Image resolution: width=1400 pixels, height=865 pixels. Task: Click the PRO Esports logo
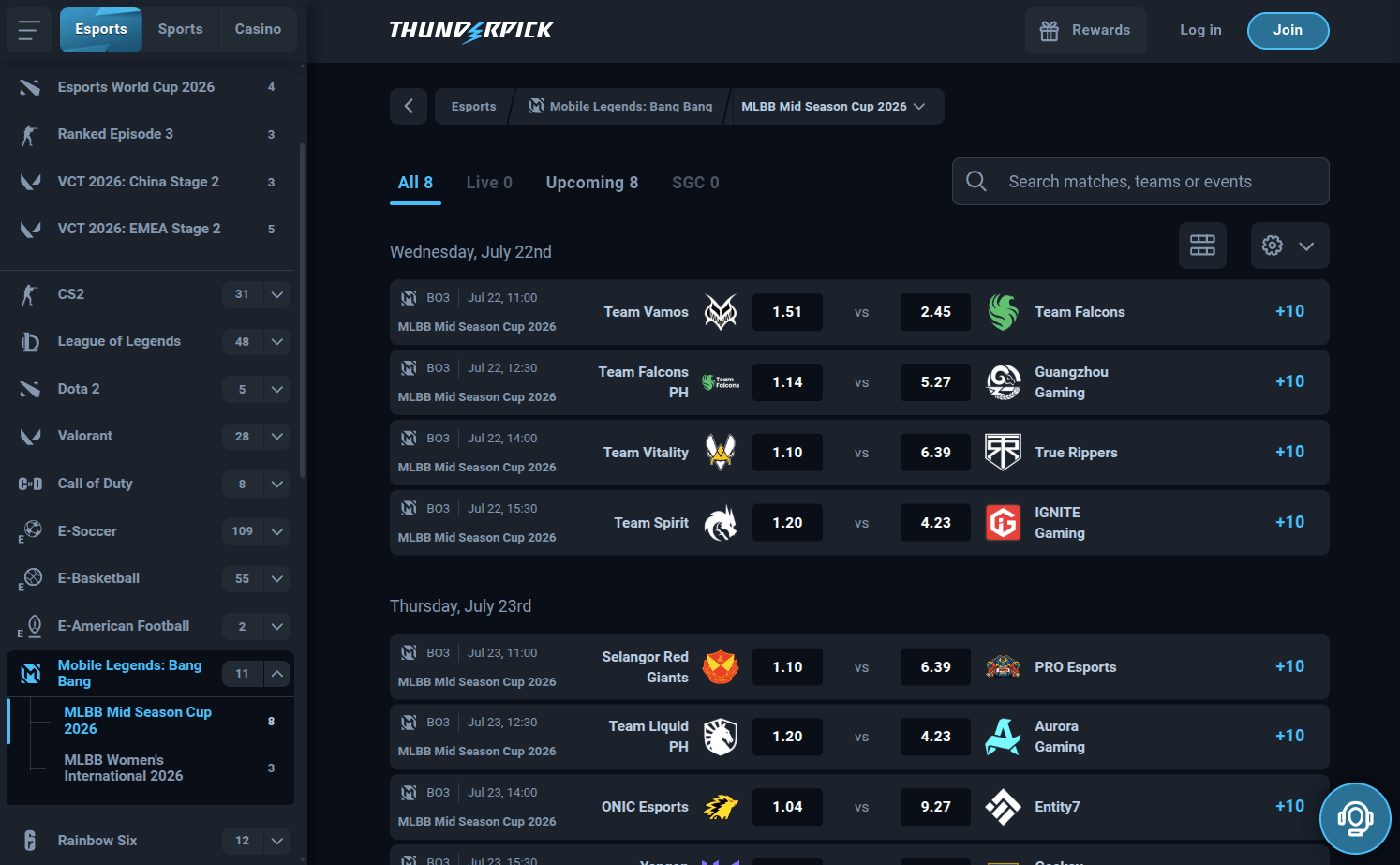[x=1003, y=667]
